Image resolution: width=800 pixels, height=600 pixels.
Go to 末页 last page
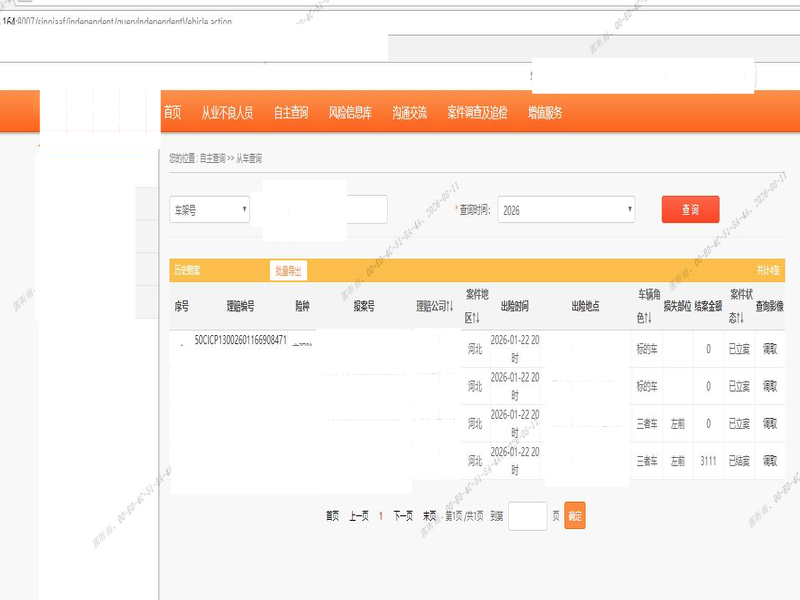coord(430,516)
